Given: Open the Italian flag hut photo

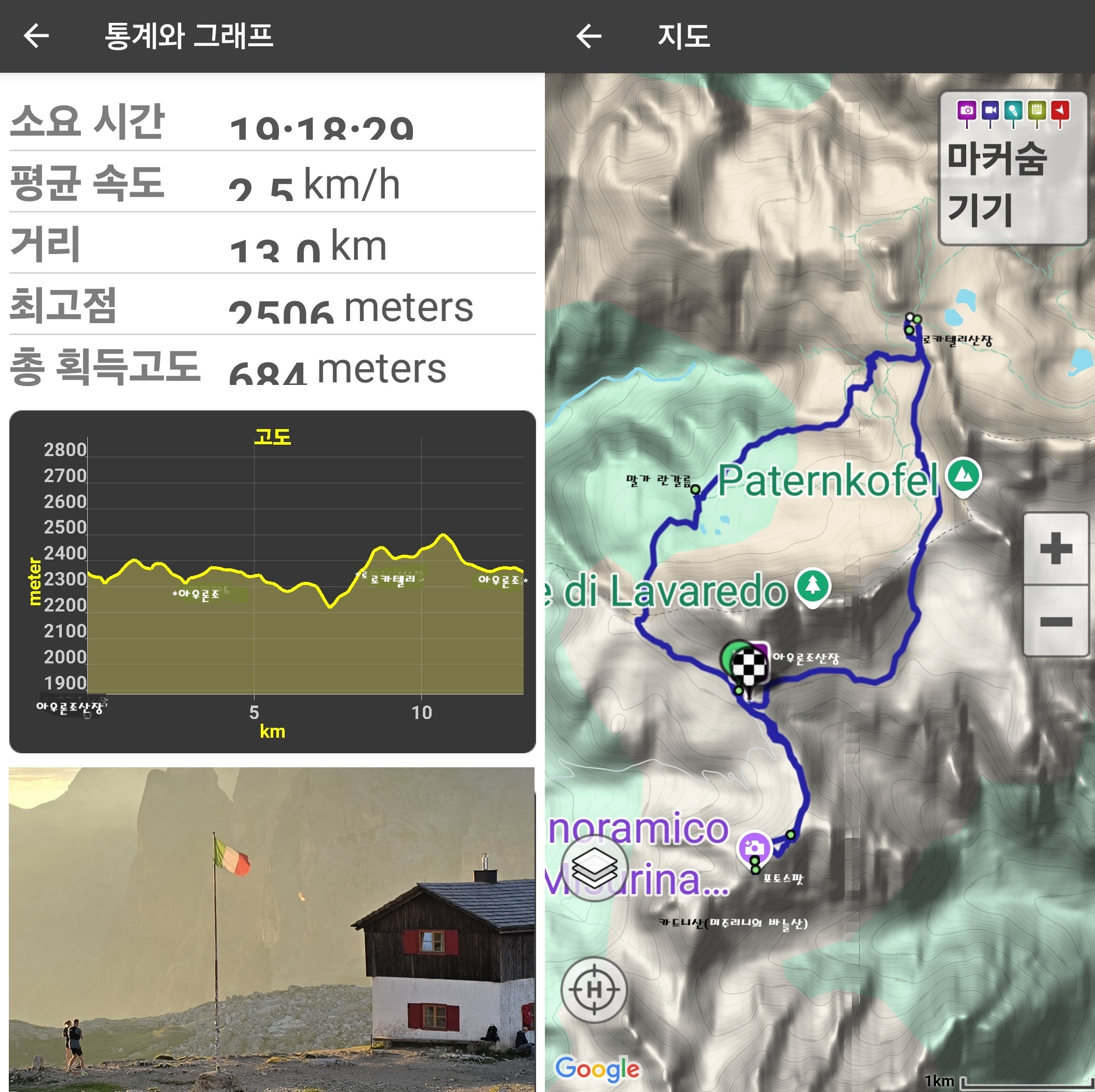Looking at the screenshot, I should (x=272, y=929).
